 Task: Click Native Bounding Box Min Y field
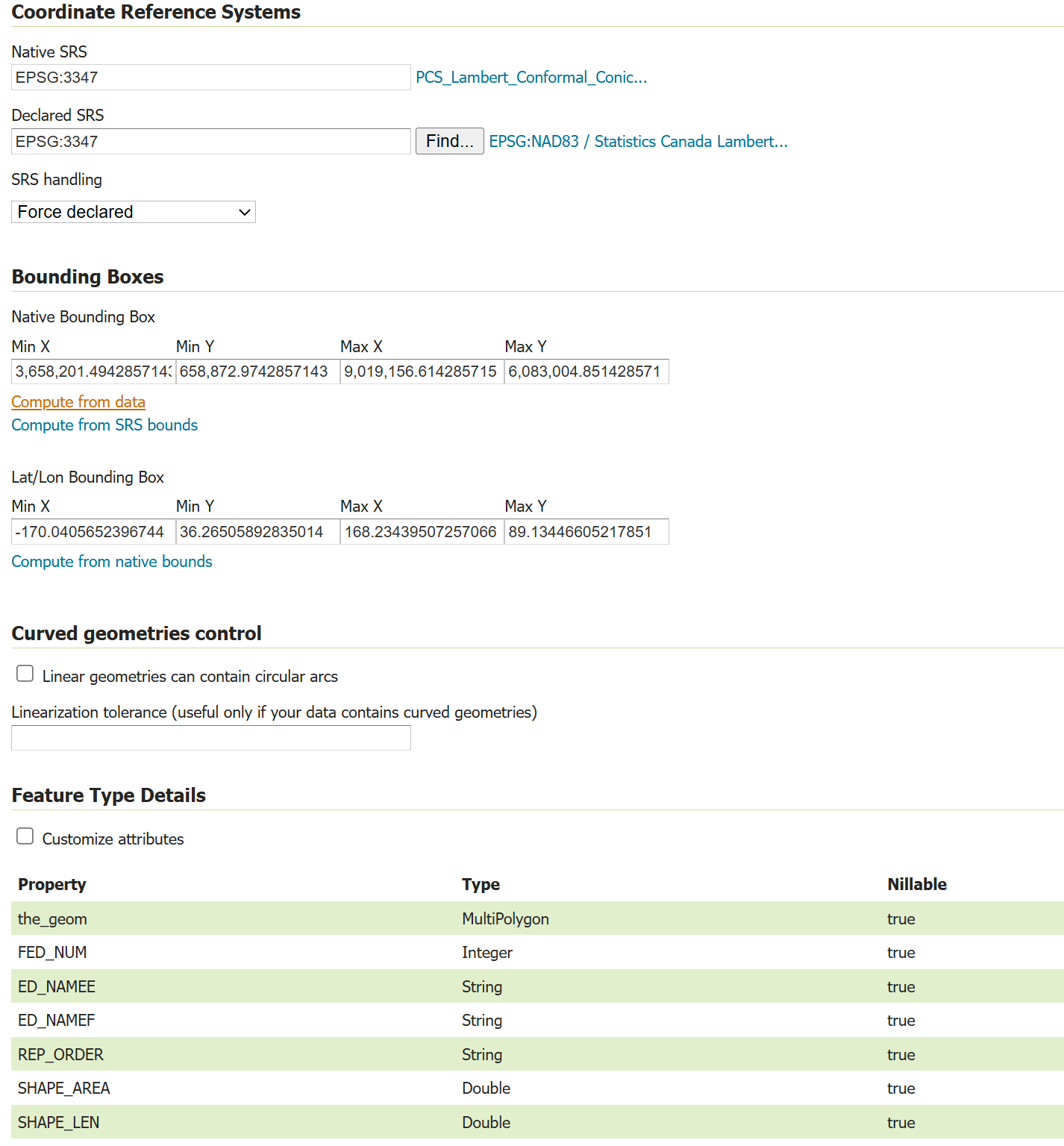pos(257,372)
